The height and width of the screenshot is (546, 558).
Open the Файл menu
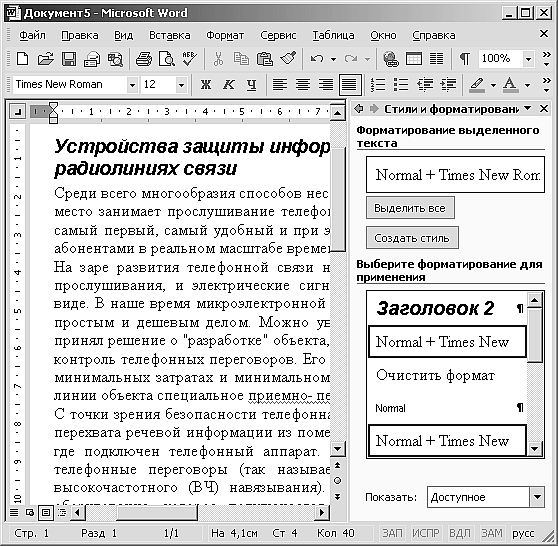tap(32, 35)
